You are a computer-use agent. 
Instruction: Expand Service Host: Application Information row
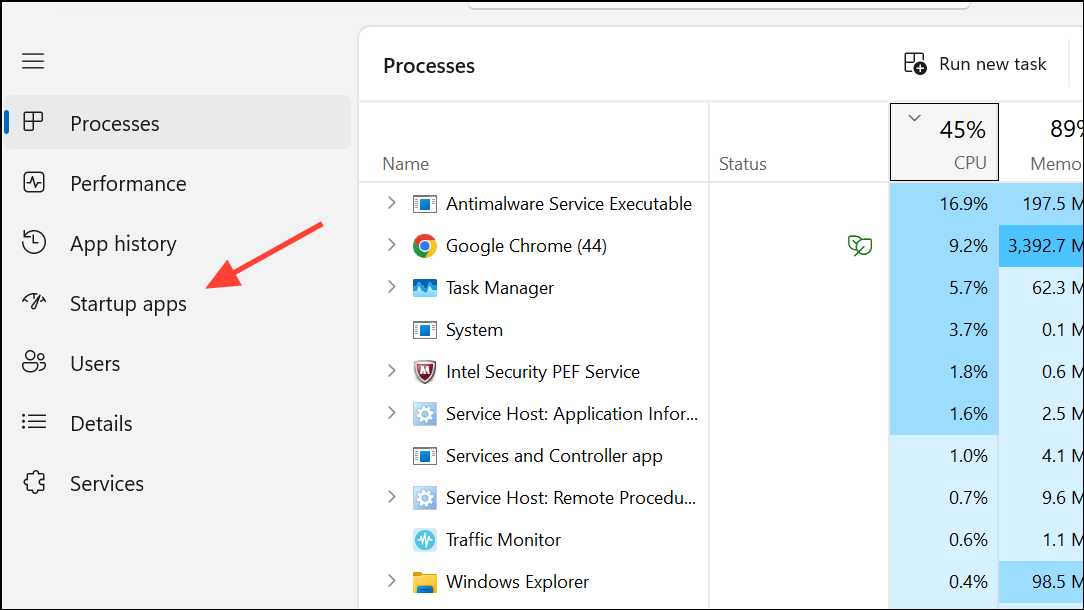(391, 413)
